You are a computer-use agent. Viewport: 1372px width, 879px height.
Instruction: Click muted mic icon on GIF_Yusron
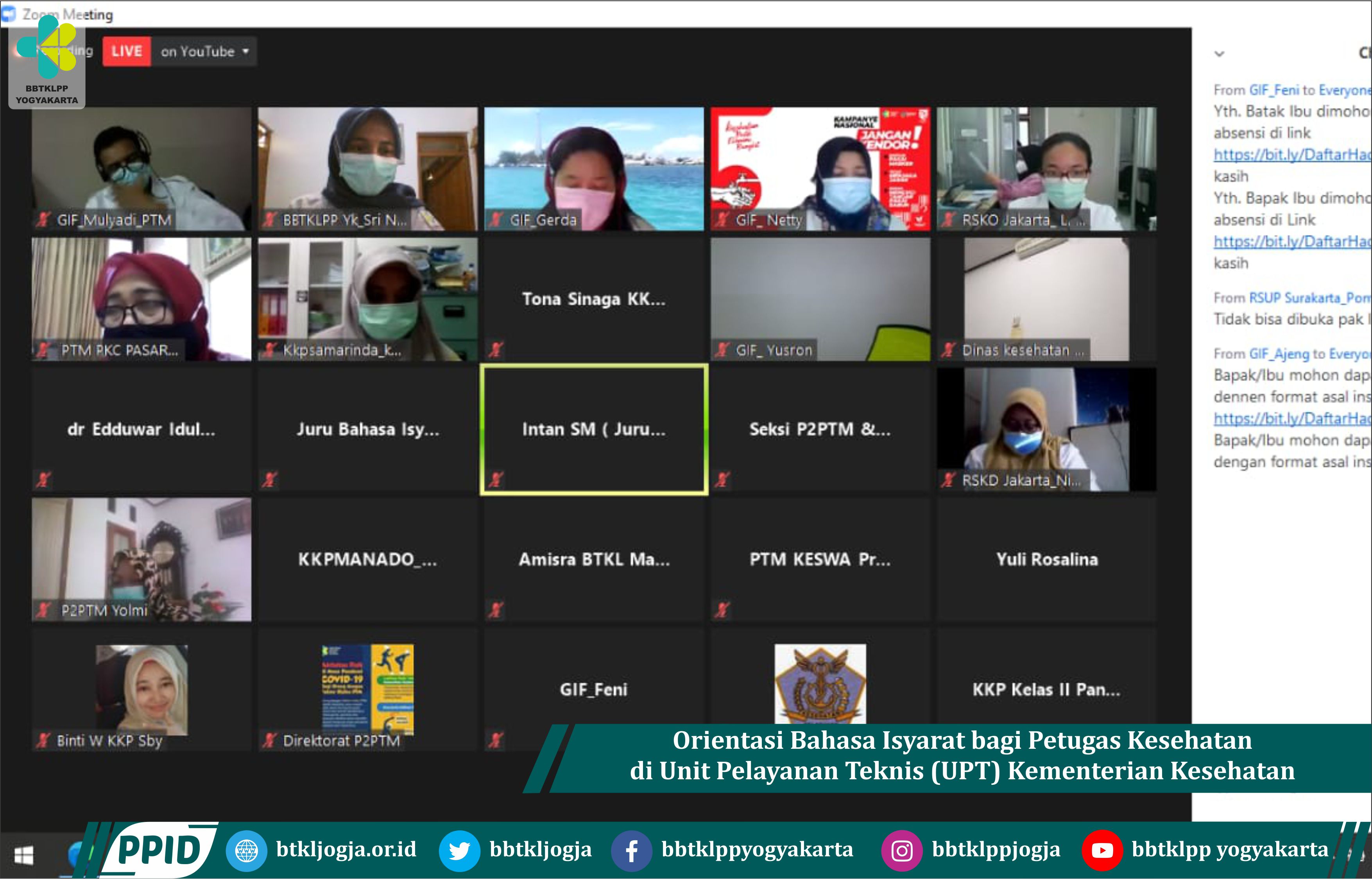pos(722,350)
